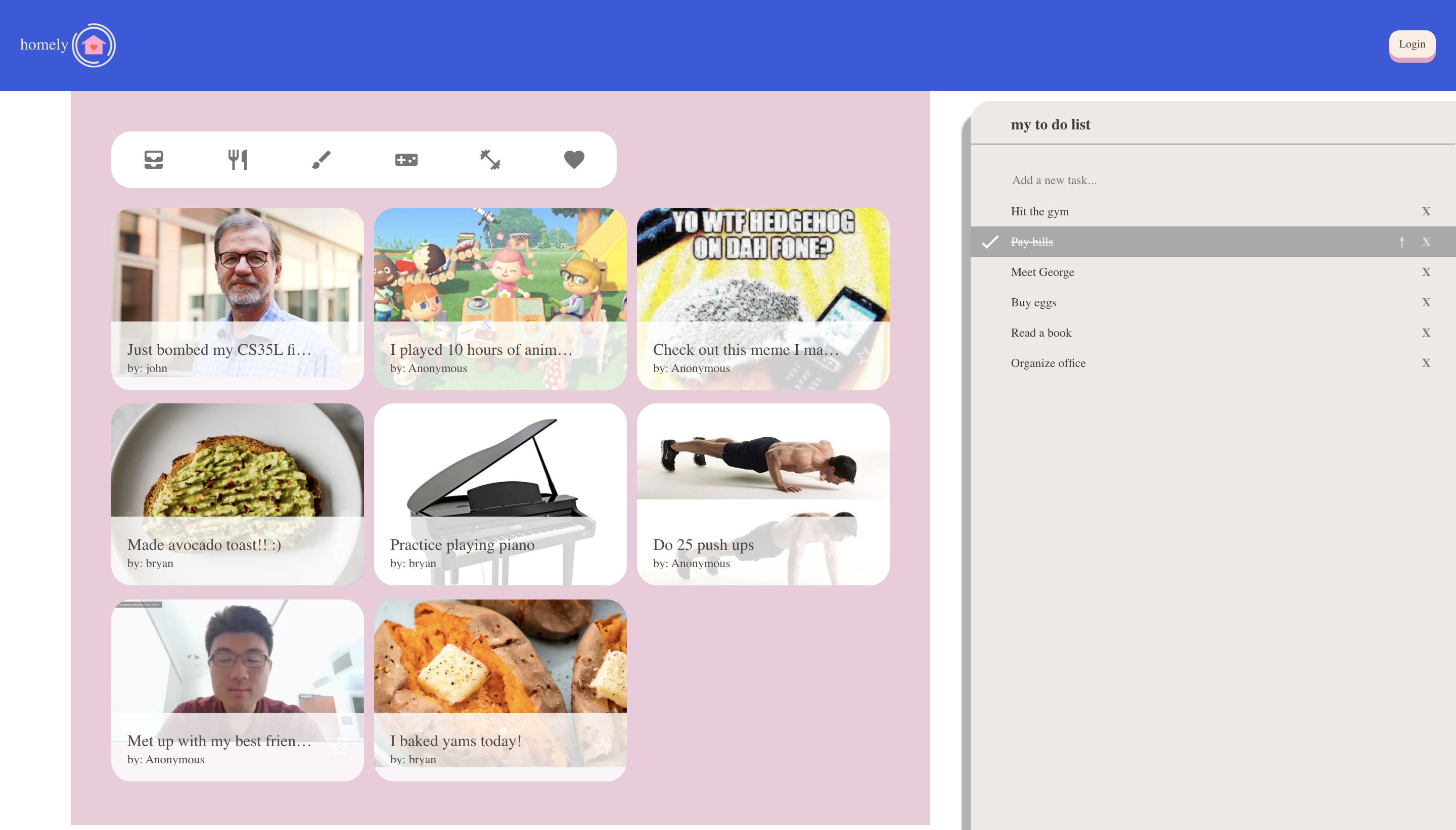Screen dimensions: 1456x830
Task: Select the paintbrush art category icon
Action: (321, 160)
